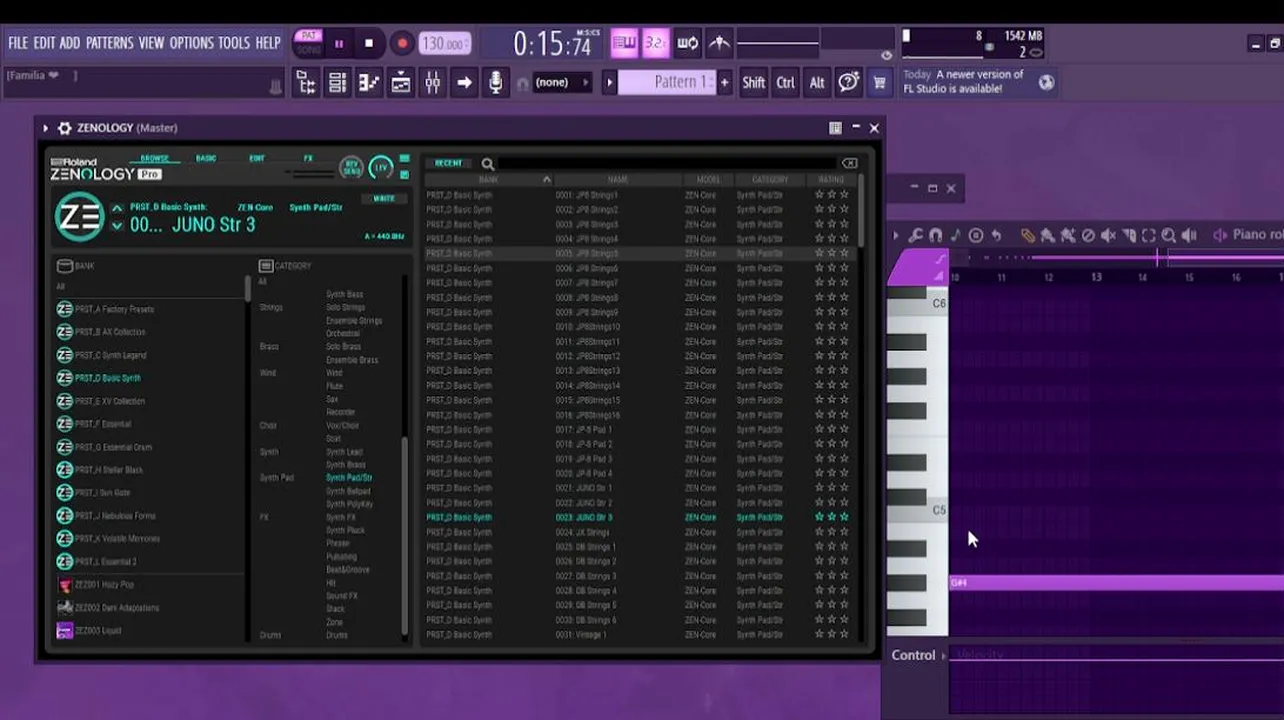Open the Piano Roll view toolbar icon

[x=369, y=83]
